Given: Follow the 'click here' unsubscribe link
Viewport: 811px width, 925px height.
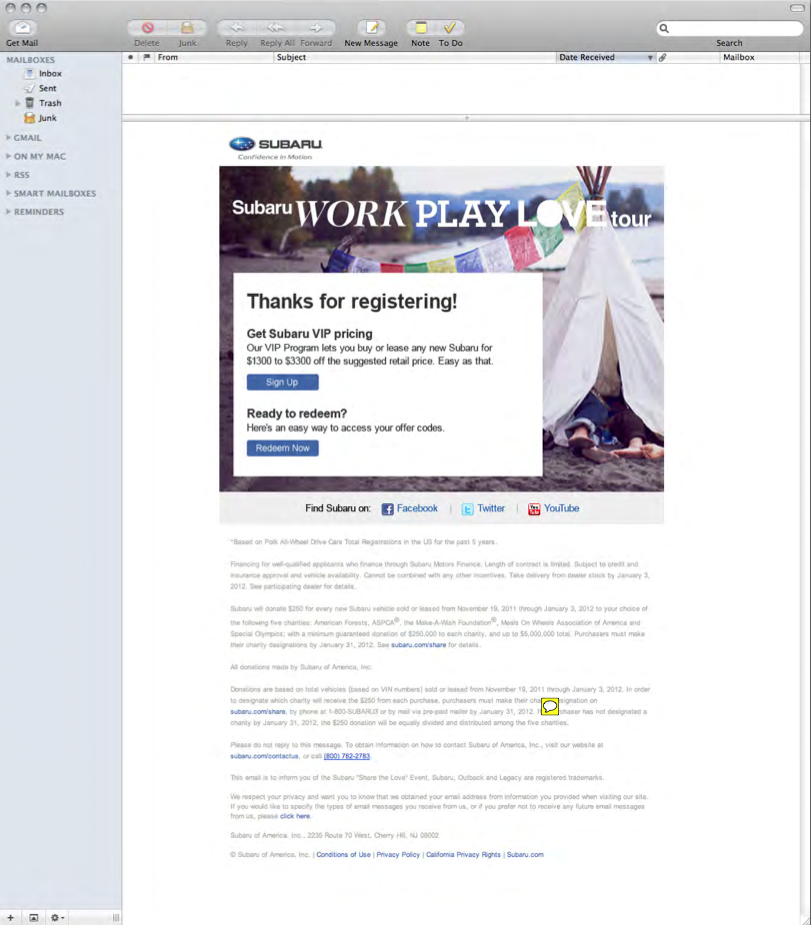Looking at the screenshot, I should 295,816.
